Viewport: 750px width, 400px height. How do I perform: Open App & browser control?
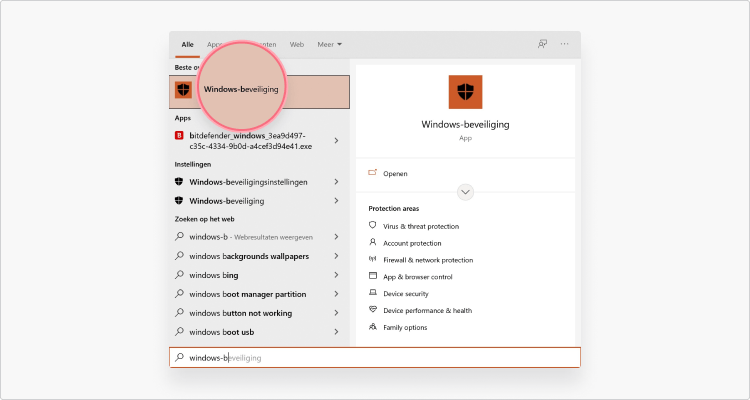(418, 277)
